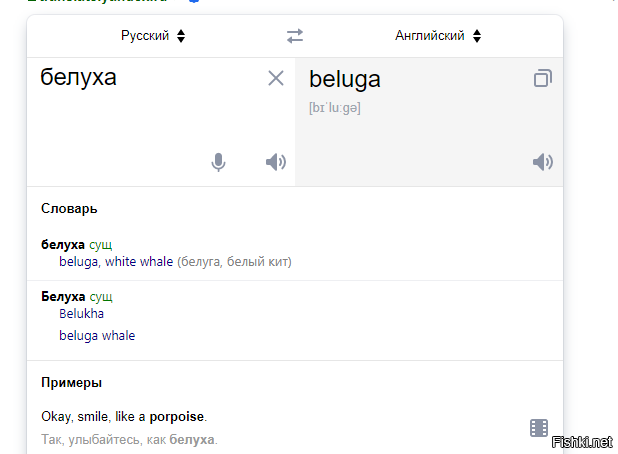Image resolution: width=618 pixels, height=454 pixels.
Task: Choose the 'beluga whale' dictionary entry
Action: point(97,336)
